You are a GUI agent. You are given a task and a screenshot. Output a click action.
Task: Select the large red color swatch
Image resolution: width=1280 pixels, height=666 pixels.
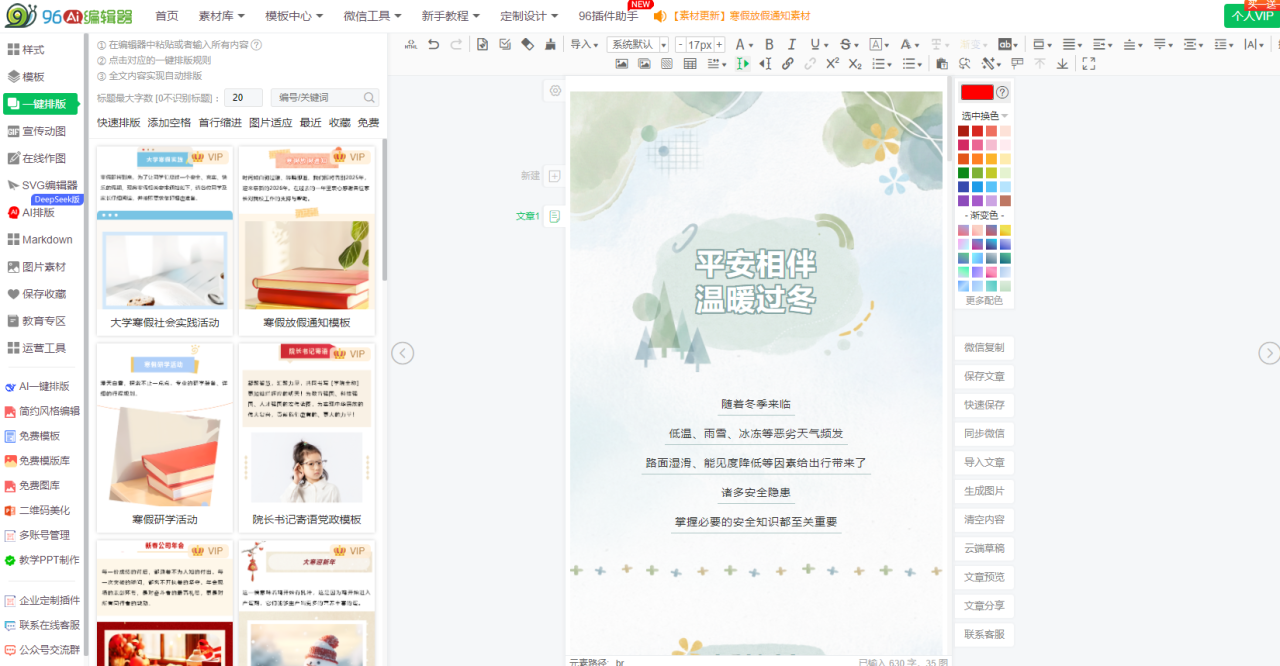tap(976, 92)
